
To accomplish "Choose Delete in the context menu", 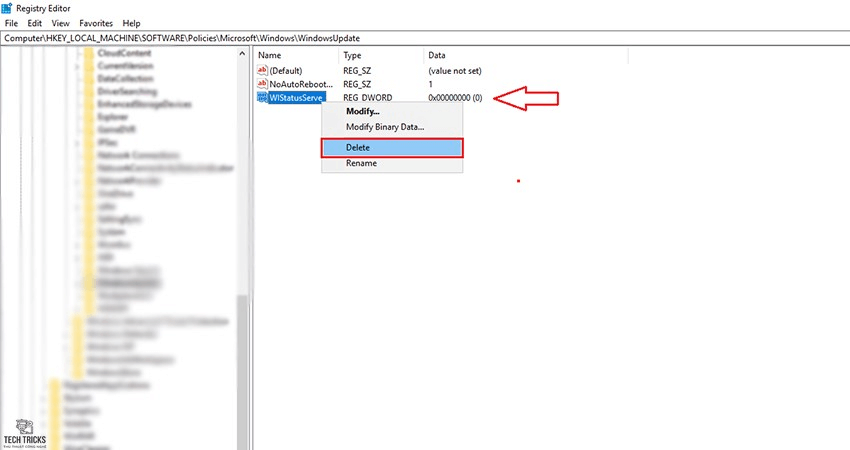I will pos(392,147).
